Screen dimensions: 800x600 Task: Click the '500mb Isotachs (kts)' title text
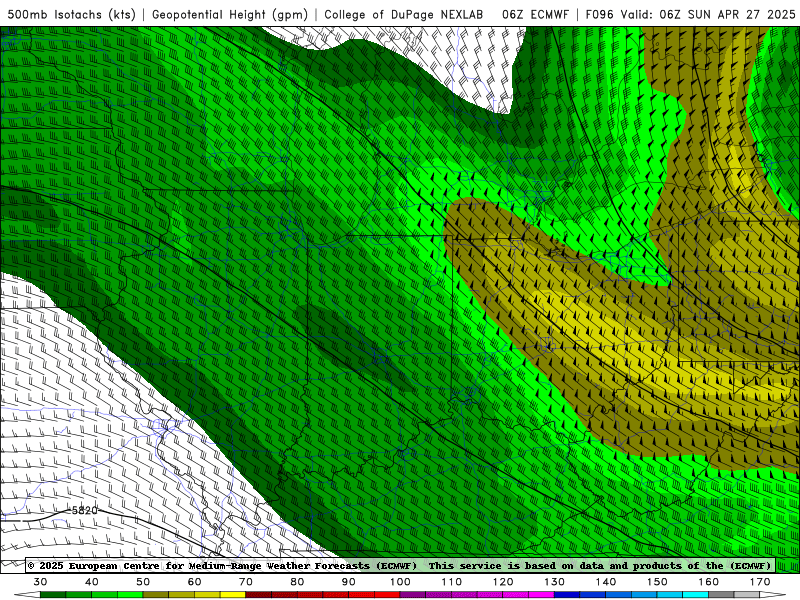pos(71,15)
